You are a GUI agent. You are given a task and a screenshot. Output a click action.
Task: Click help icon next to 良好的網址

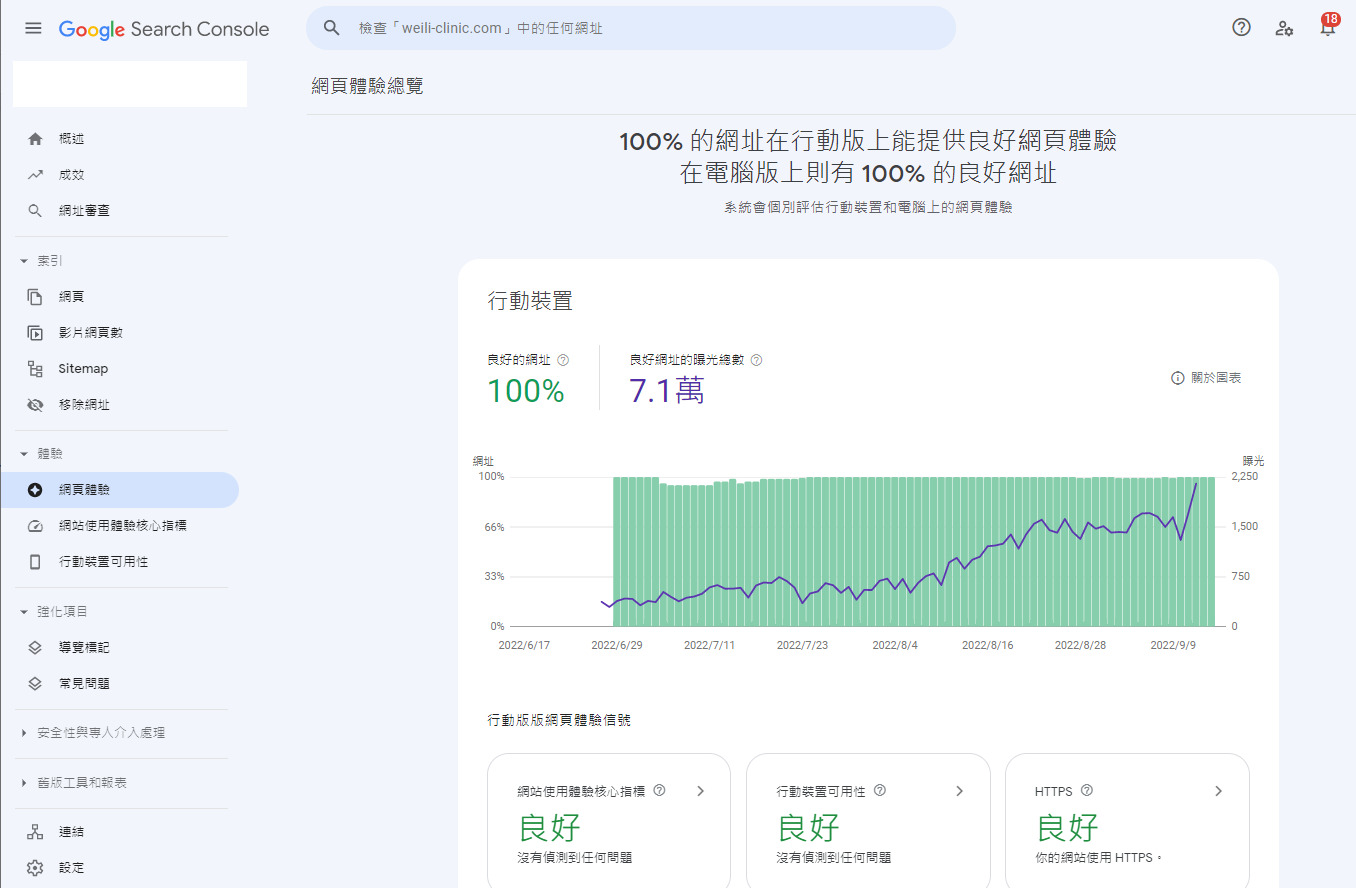(x=563, y=360)
